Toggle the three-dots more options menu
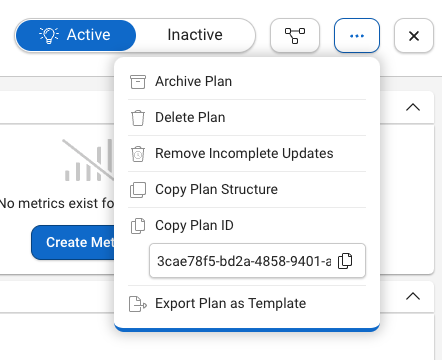 tap(357, 36)
